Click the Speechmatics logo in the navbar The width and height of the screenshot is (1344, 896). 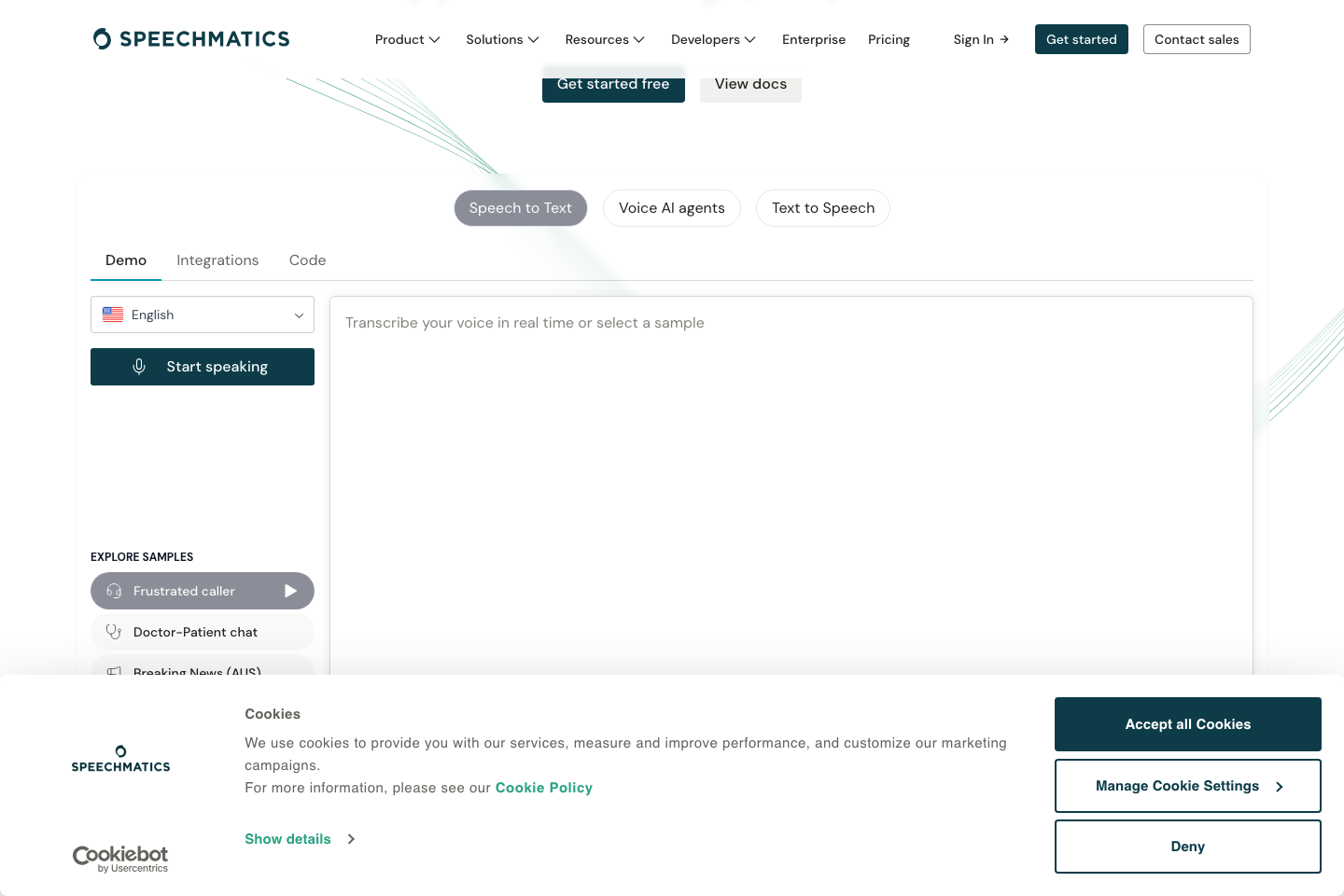[x=190, y=38]
